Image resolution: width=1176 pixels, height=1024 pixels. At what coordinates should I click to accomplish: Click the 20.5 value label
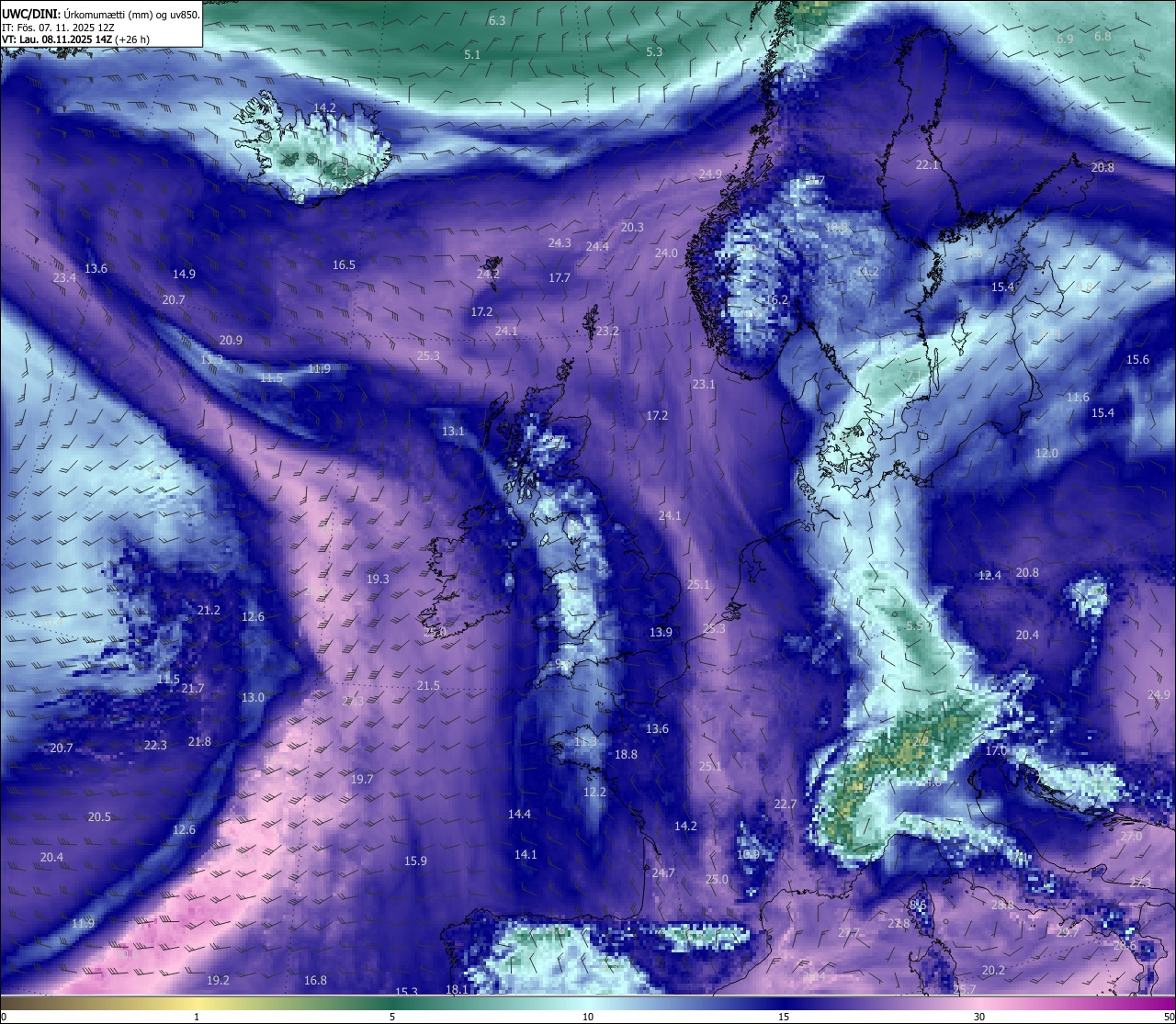pyautogui.click(x=99, y=817)
